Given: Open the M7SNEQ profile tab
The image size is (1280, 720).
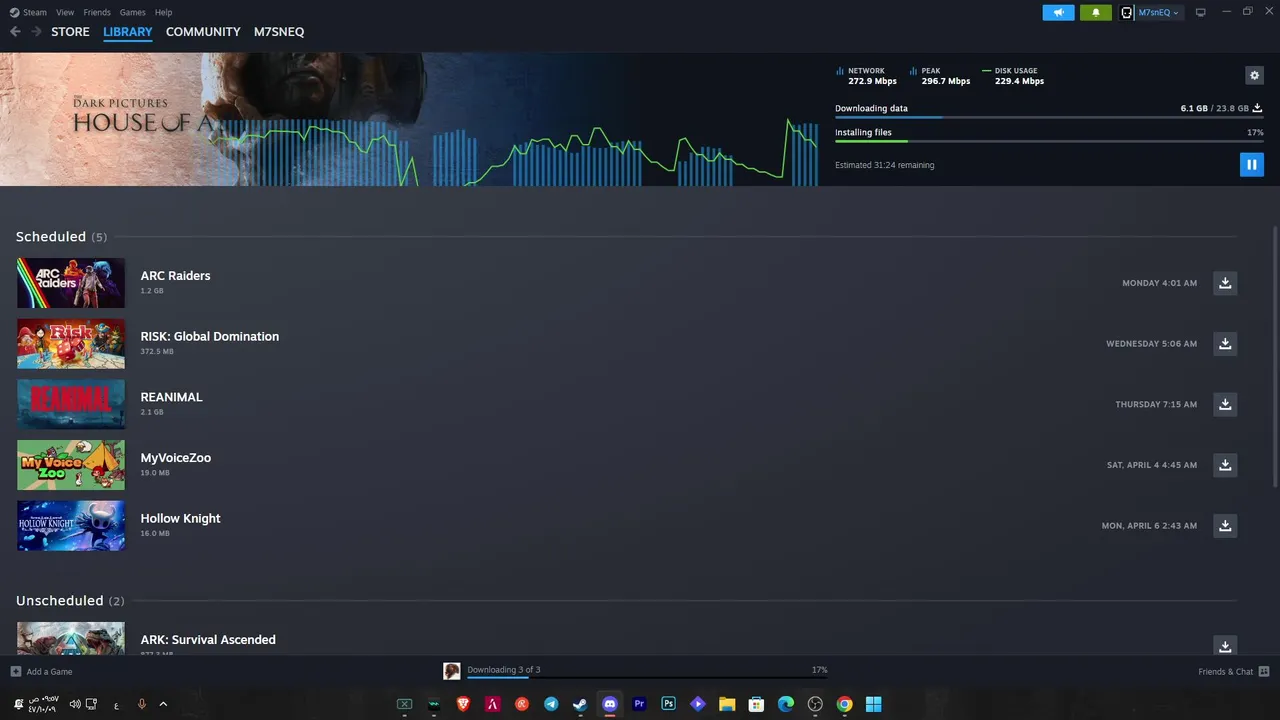Looking at the screenshot, I should click(279, 32).
